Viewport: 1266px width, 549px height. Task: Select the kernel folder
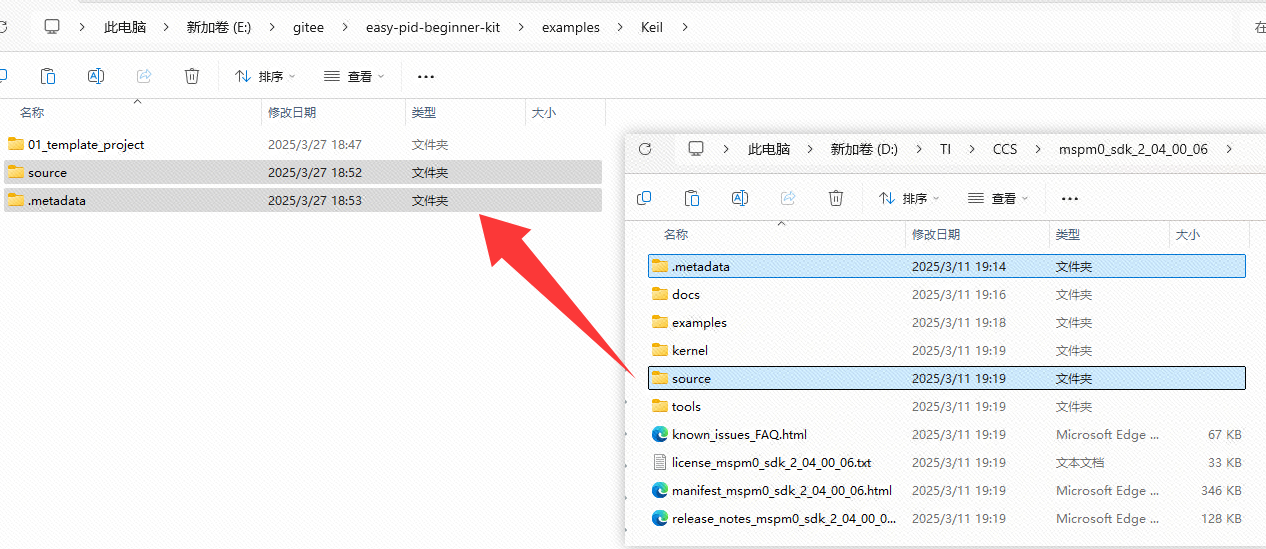point(947,351)
